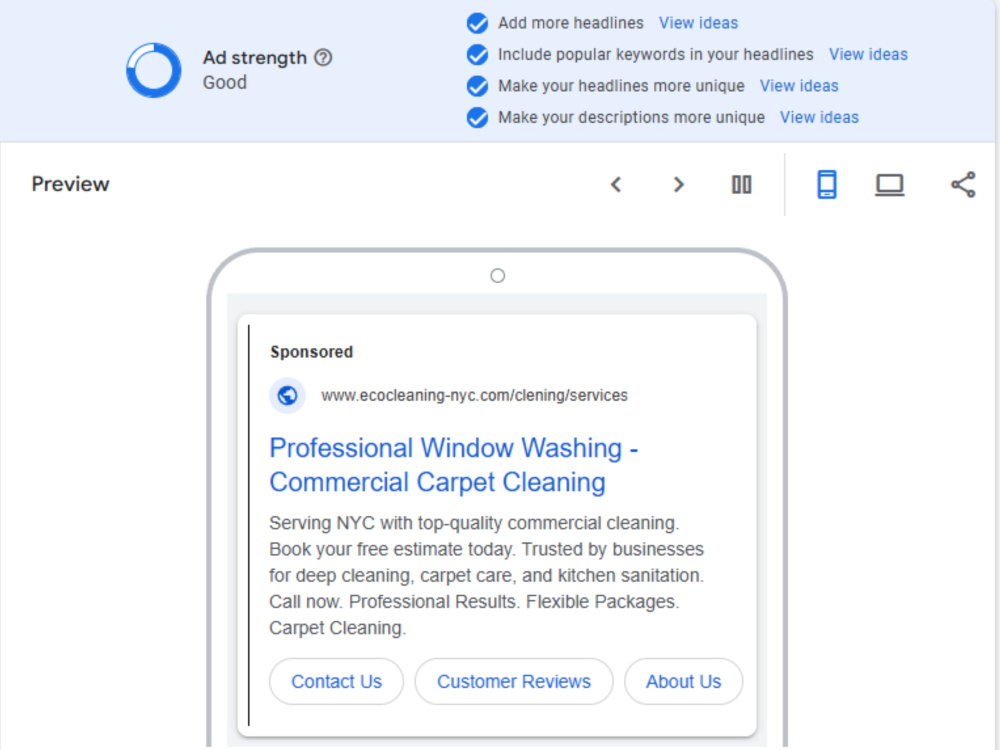
Task: Switch to mobile phone preview
Action: (x=827, y=184)
